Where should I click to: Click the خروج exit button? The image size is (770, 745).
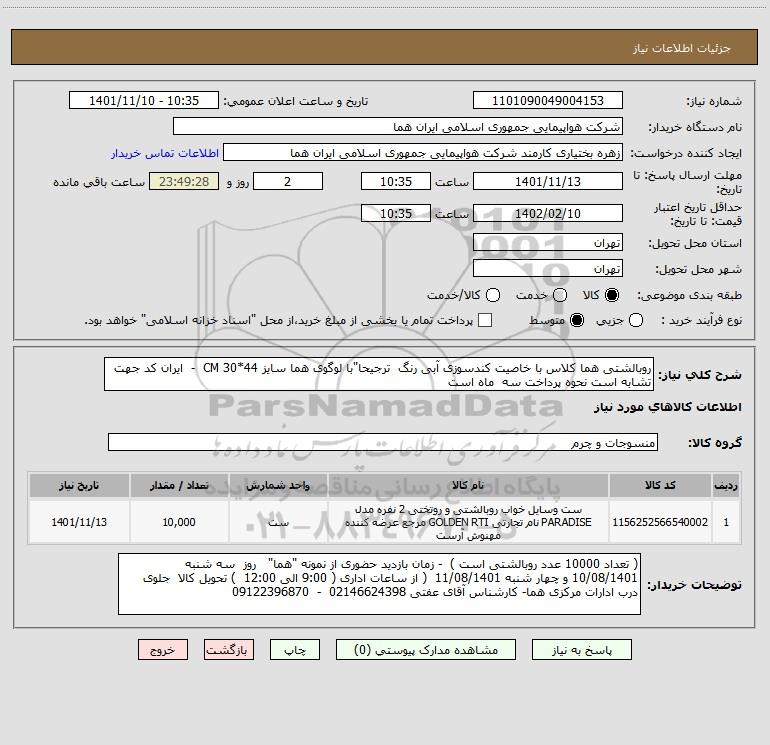(x=163, y=650)
